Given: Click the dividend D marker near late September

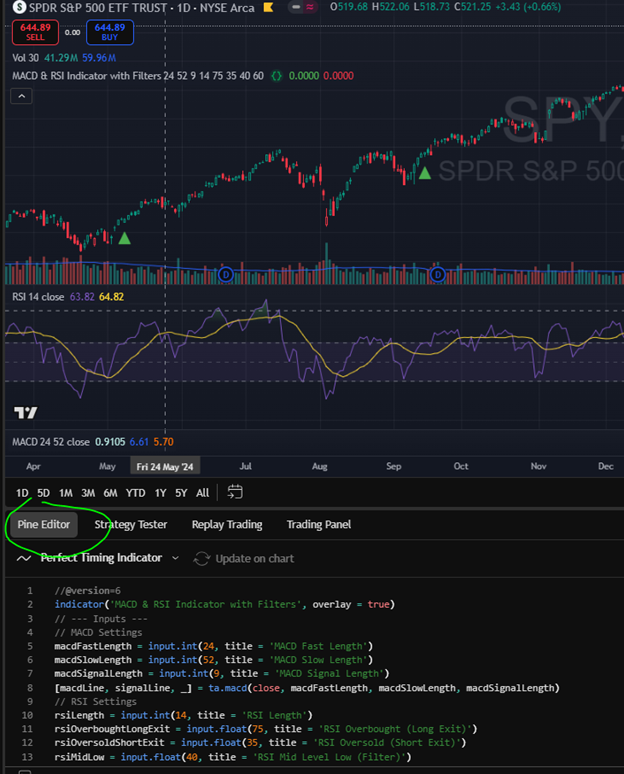Looking at the screenshot, I should coord(438,274).
